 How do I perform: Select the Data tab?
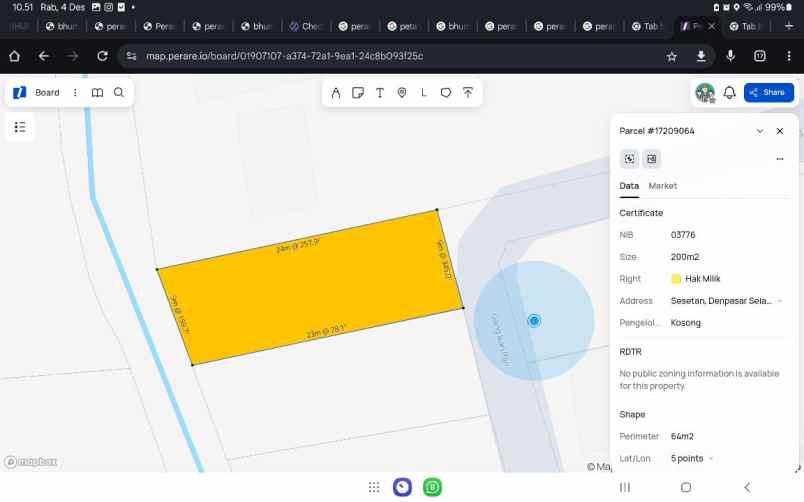coord(629,186)
